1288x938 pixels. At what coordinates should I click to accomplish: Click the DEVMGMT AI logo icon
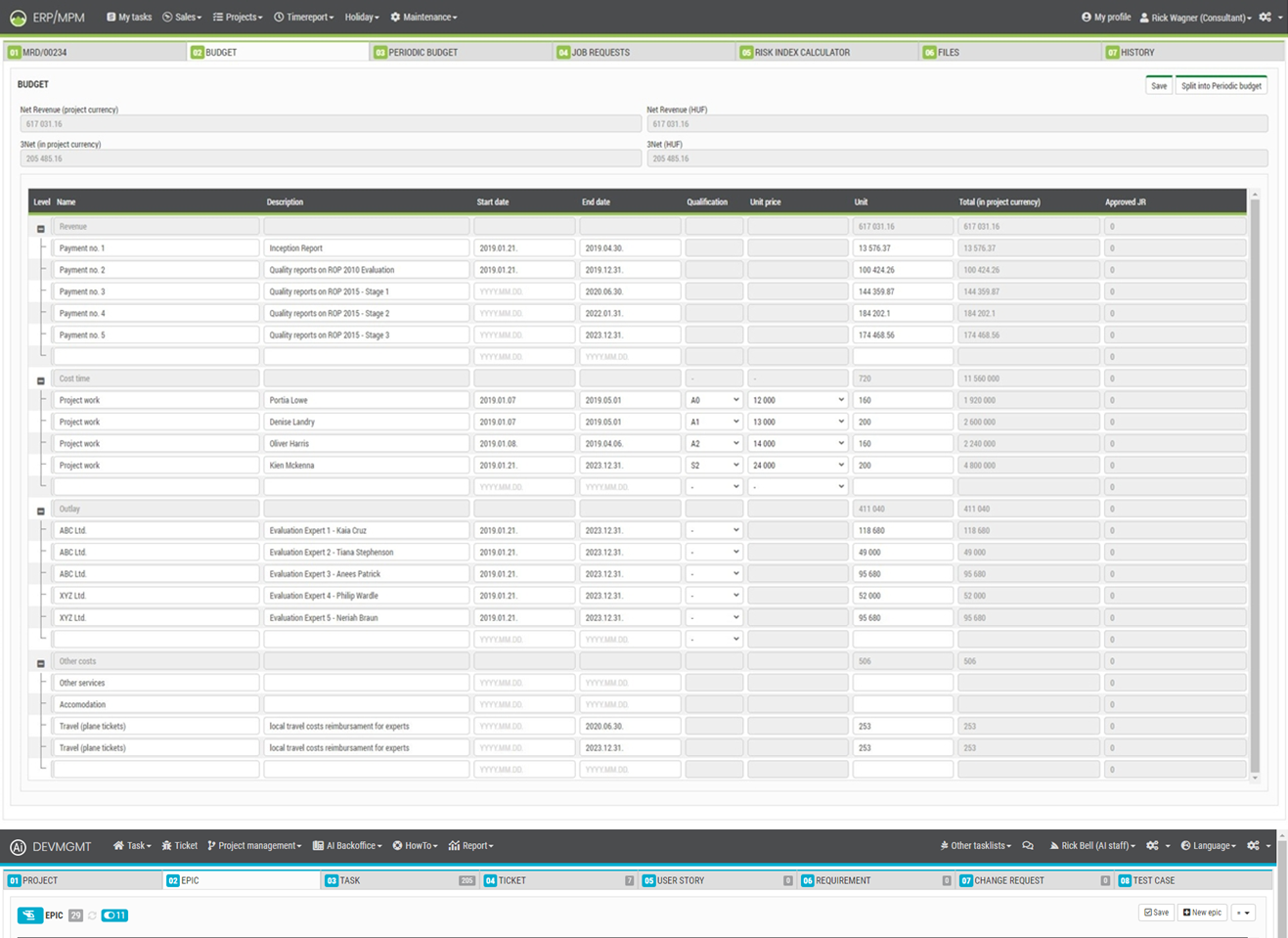[x=18, y=847]
